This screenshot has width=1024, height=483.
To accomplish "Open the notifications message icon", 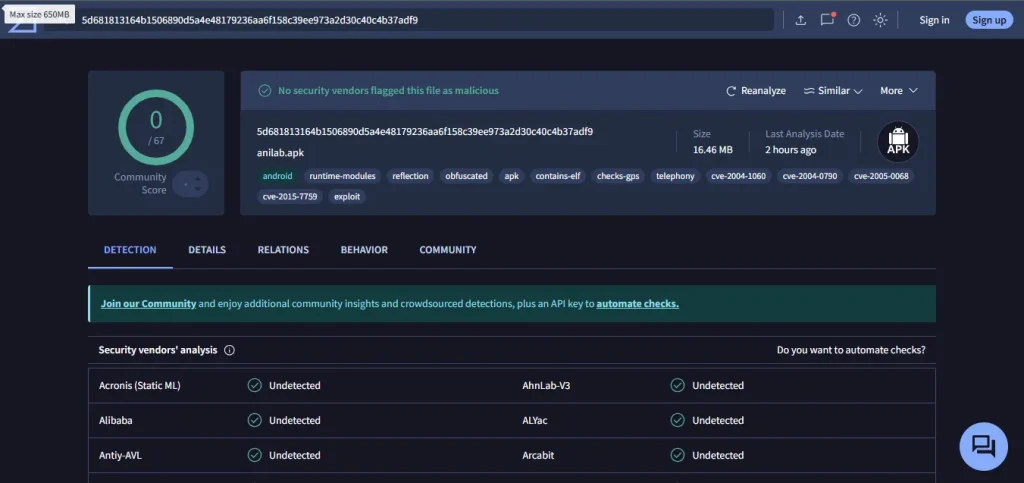I will (x=827, y=20).
